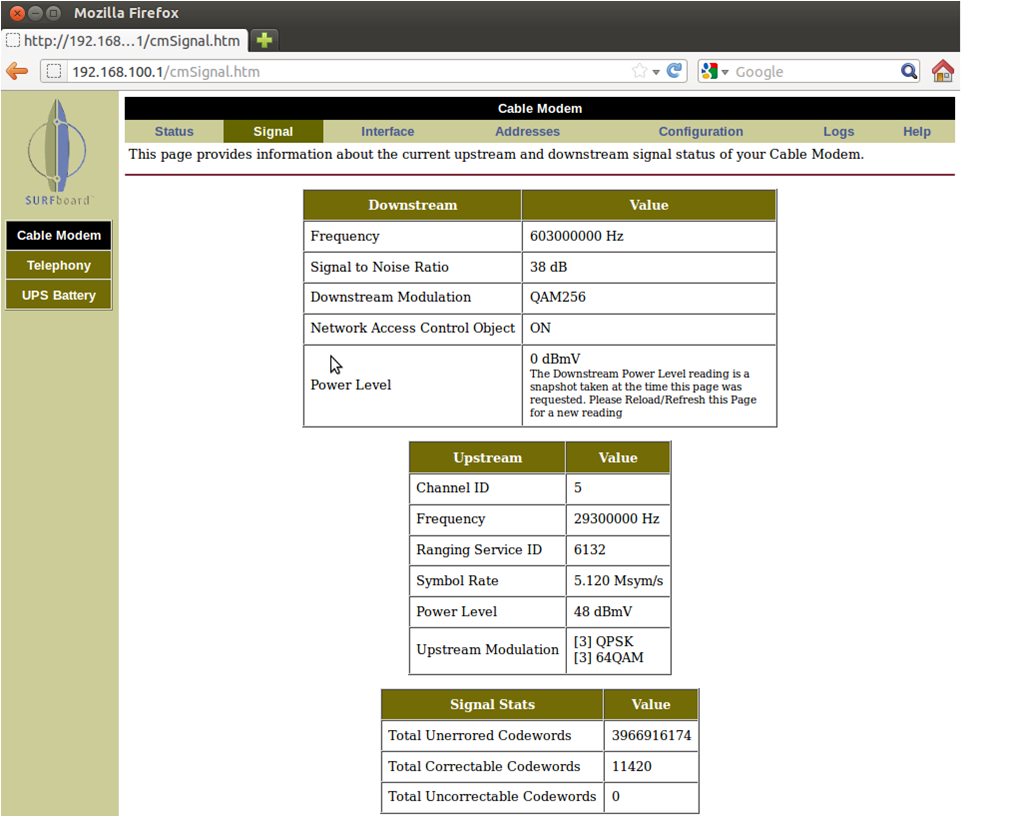Select Telephony in the sidebar
Image resolution: width=1010 pixels, height=817 pixels.
pos(59,265)
